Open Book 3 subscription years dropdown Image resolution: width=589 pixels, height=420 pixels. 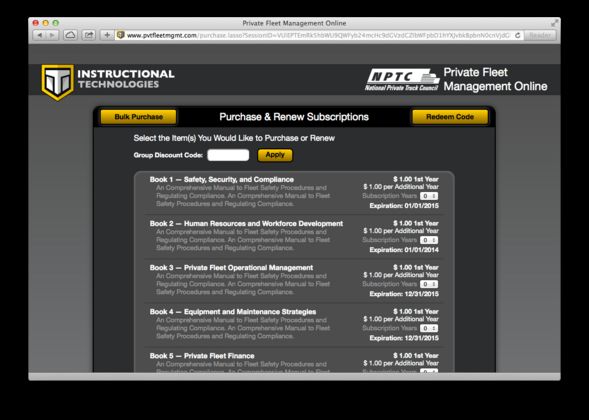point(429,284)
